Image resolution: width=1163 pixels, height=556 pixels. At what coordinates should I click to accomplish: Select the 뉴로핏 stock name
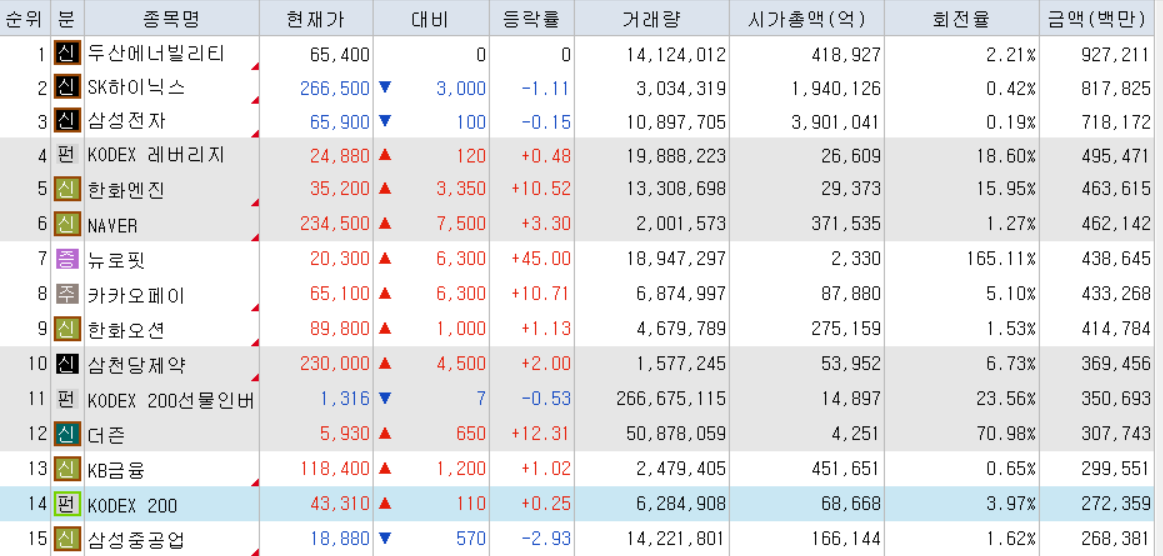(116, 259)
